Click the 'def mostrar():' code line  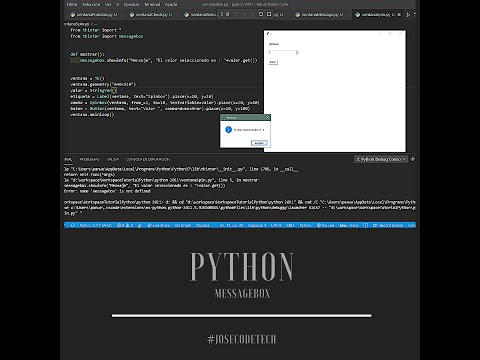(87, 54)
